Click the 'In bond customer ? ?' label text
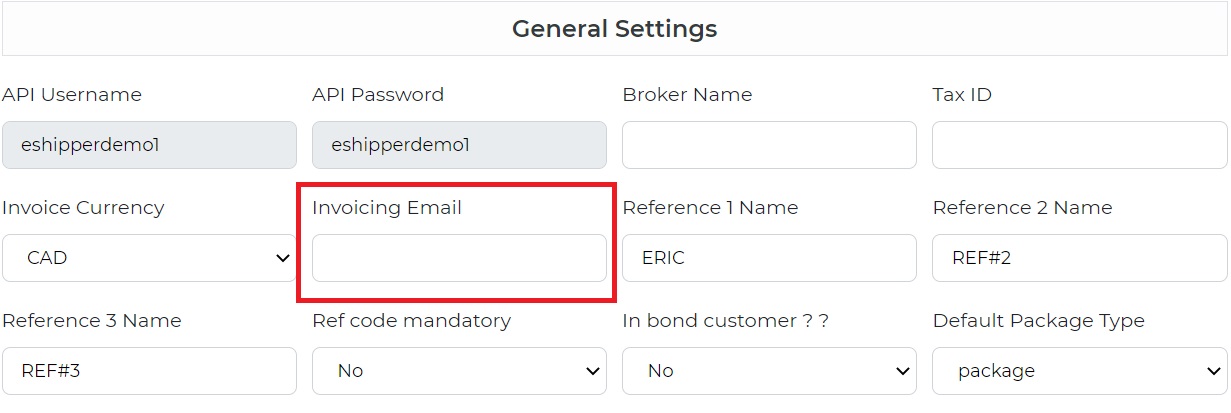 pos(726,321)
